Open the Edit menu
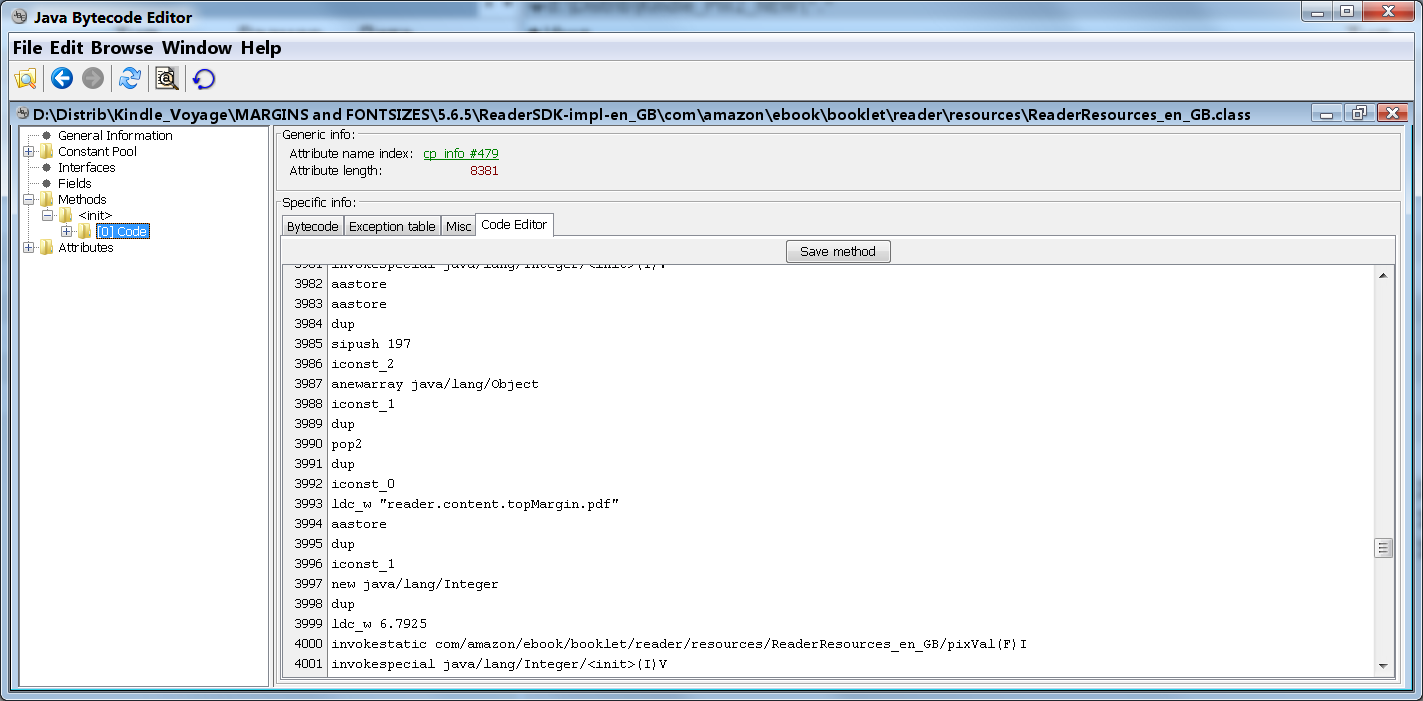 68,48
